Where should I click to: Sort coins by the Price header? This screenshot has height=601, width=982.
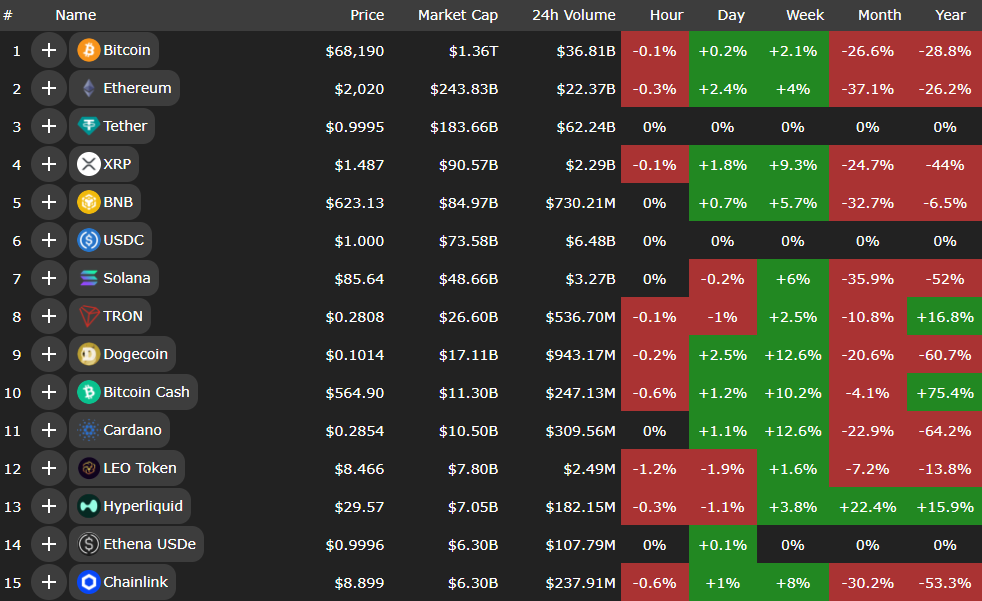pyautogui.click(x=367, y=15)
